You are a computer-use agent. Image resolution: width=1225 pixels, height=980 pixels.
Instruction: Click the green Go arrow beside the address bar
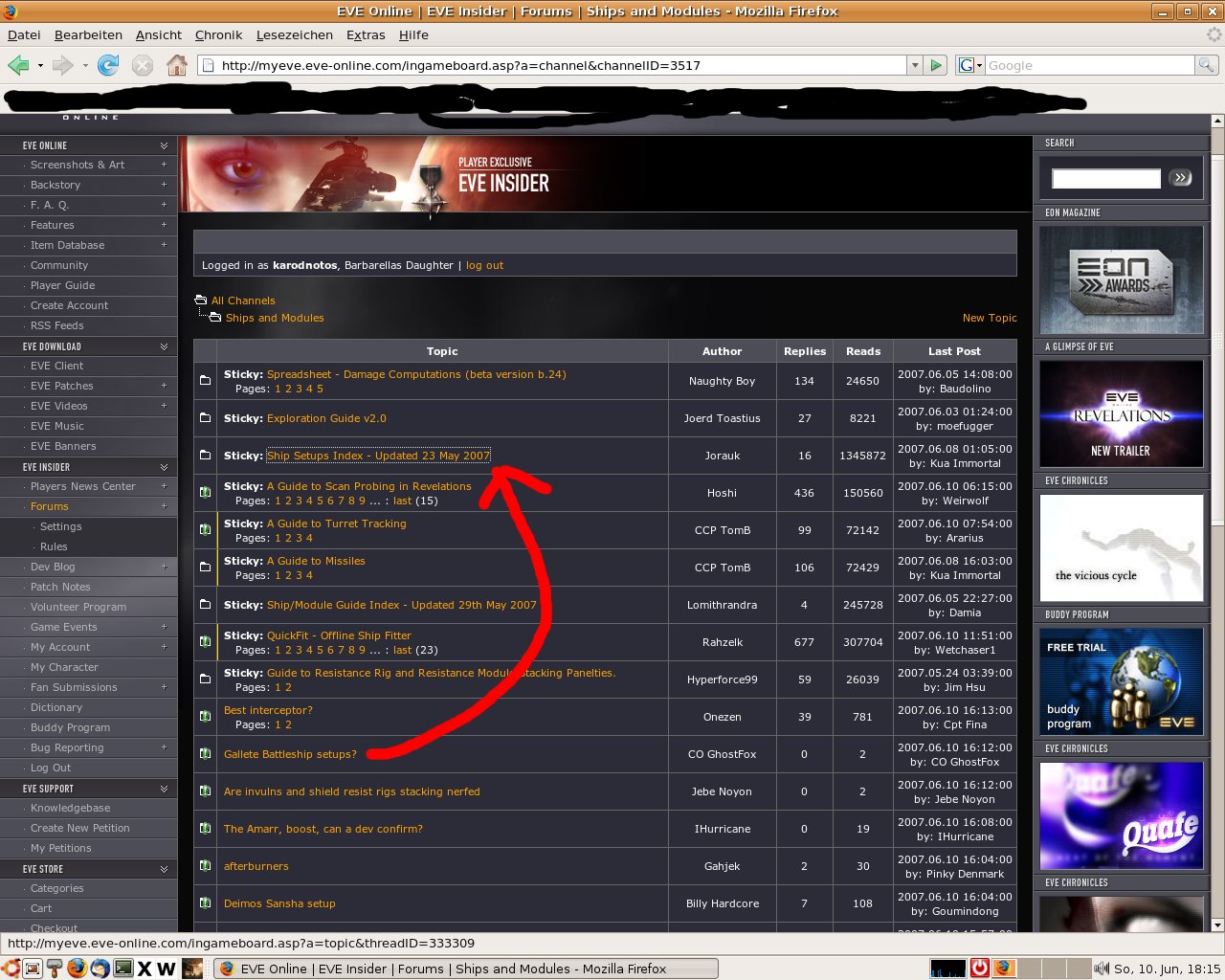936,65
